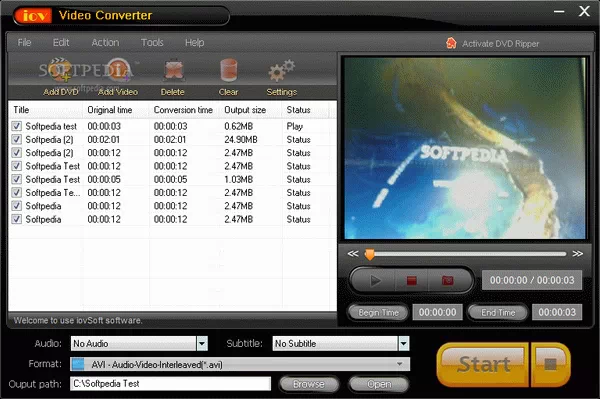Screen dimensions: 600x399
Task: Click the End Time value 00:00:03 field
Action: click(557, 312)
